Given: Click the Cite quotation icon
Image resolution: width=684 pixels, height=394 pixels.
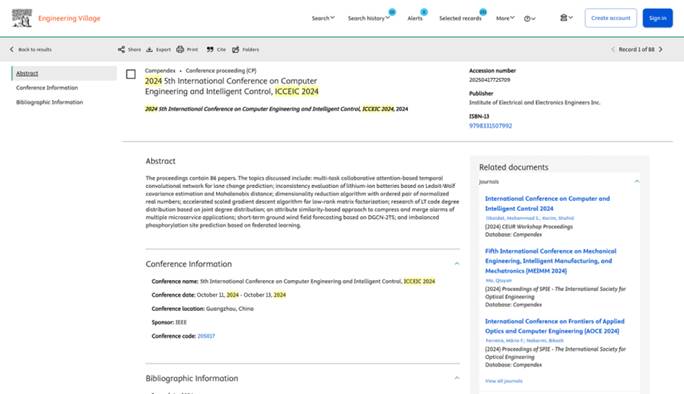Looking at the screenshot, I should click(x=210, y=49).
